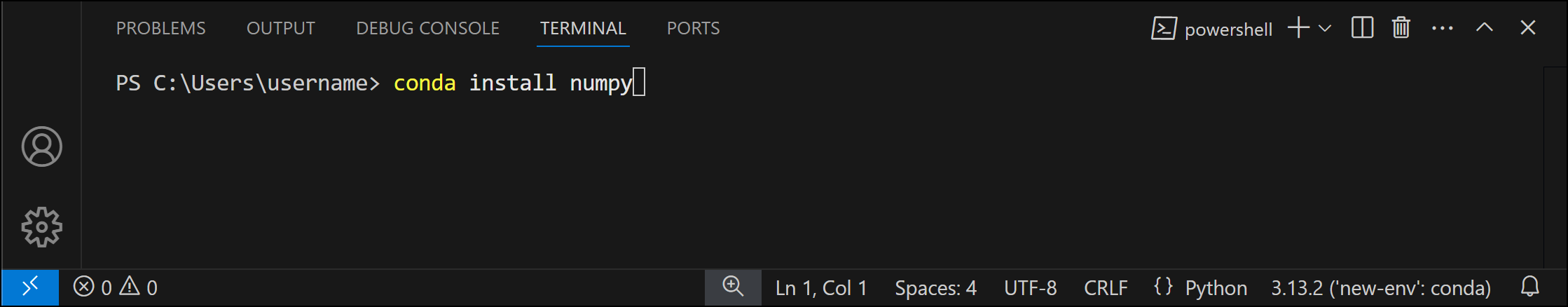Open notifications bell in status bar
The image size is (1568, 307).
tap(1530, 287)
